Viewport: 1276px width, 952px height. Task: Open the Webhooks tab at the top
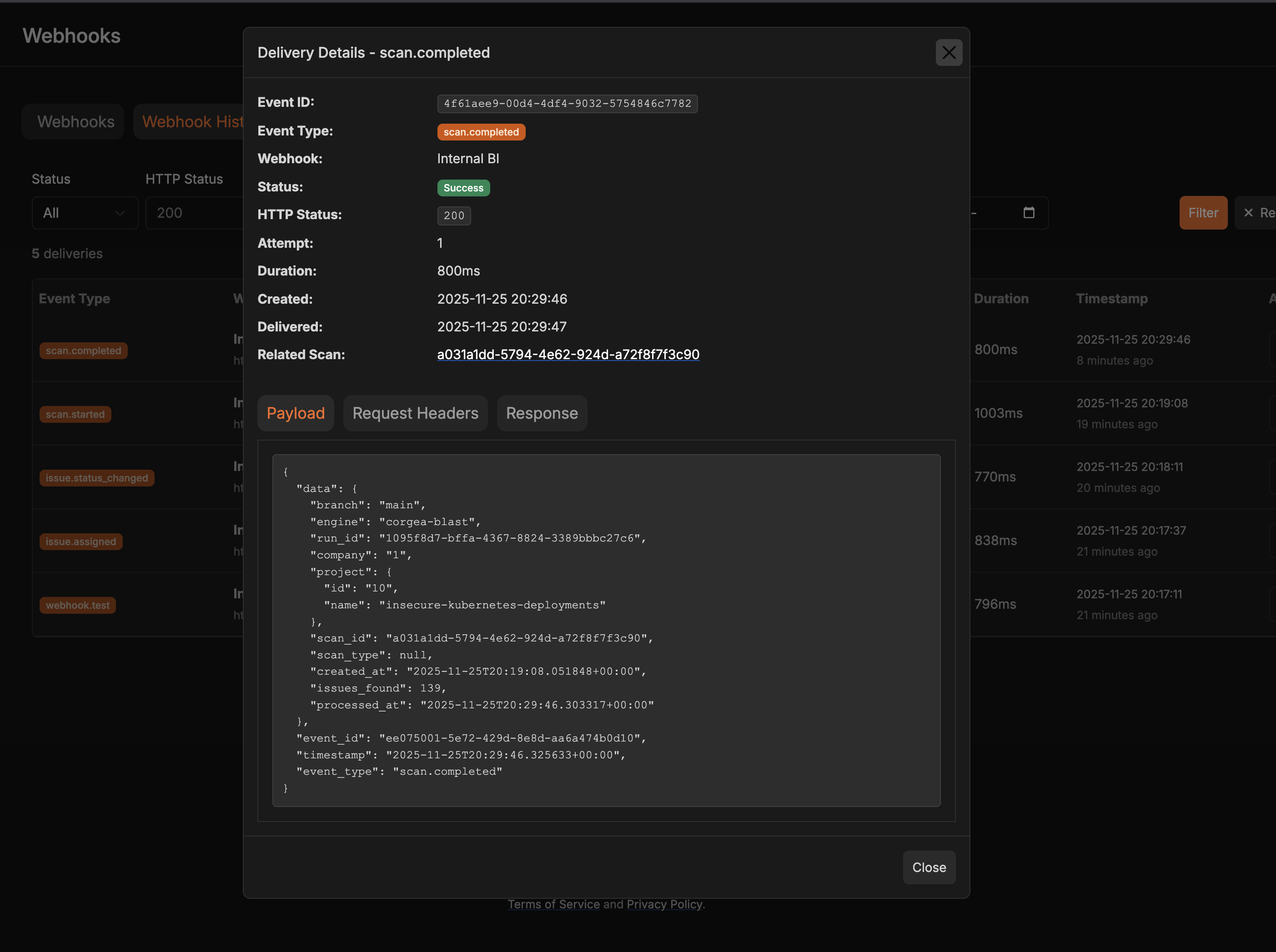(x=75, y=121)
